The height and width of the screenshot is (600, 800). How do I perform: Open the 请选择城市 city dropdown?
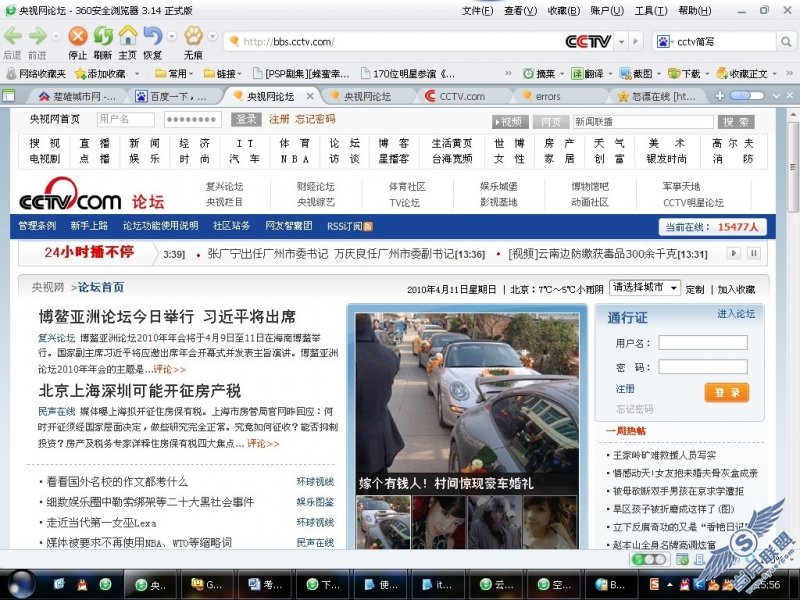(x=645, y=288)
